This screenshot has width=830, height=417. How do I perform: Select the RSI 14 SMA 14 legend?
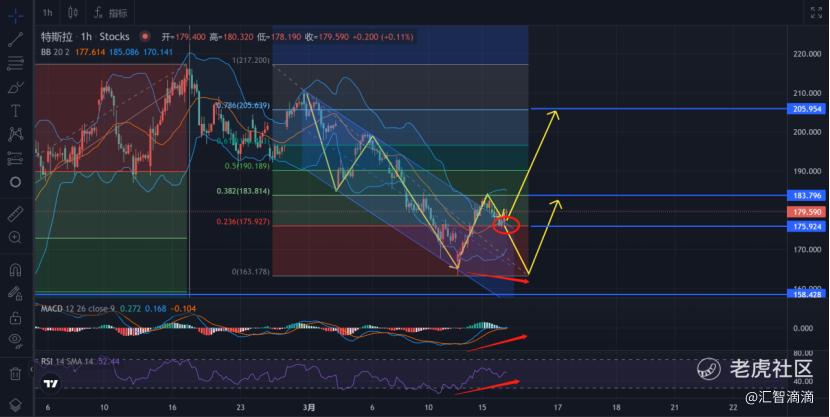(x=67, y=361)
